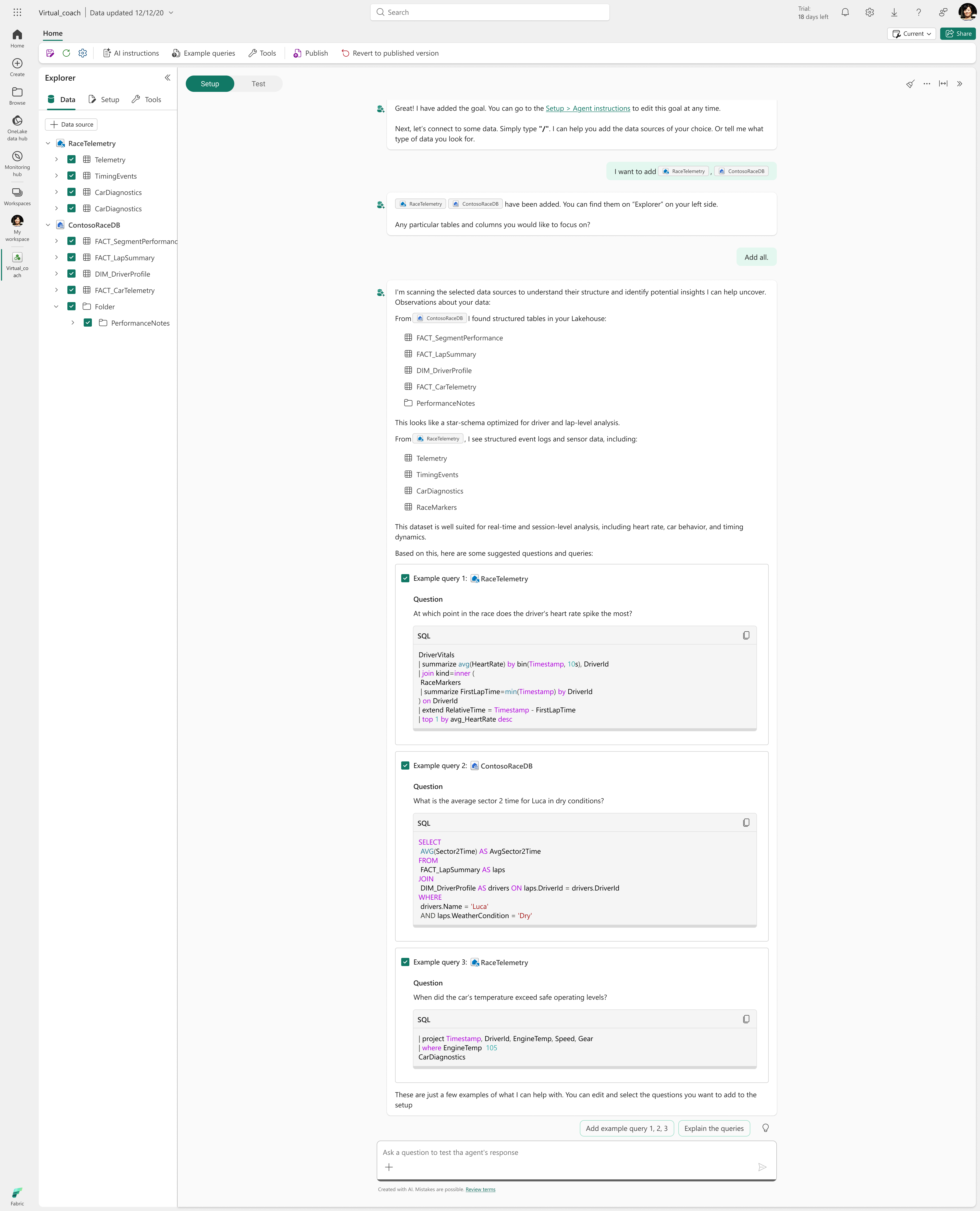The image size is (980, 1211).
Task: Uncheck the DIM_DriverProfile checkbox
Action: pos(72,274)
